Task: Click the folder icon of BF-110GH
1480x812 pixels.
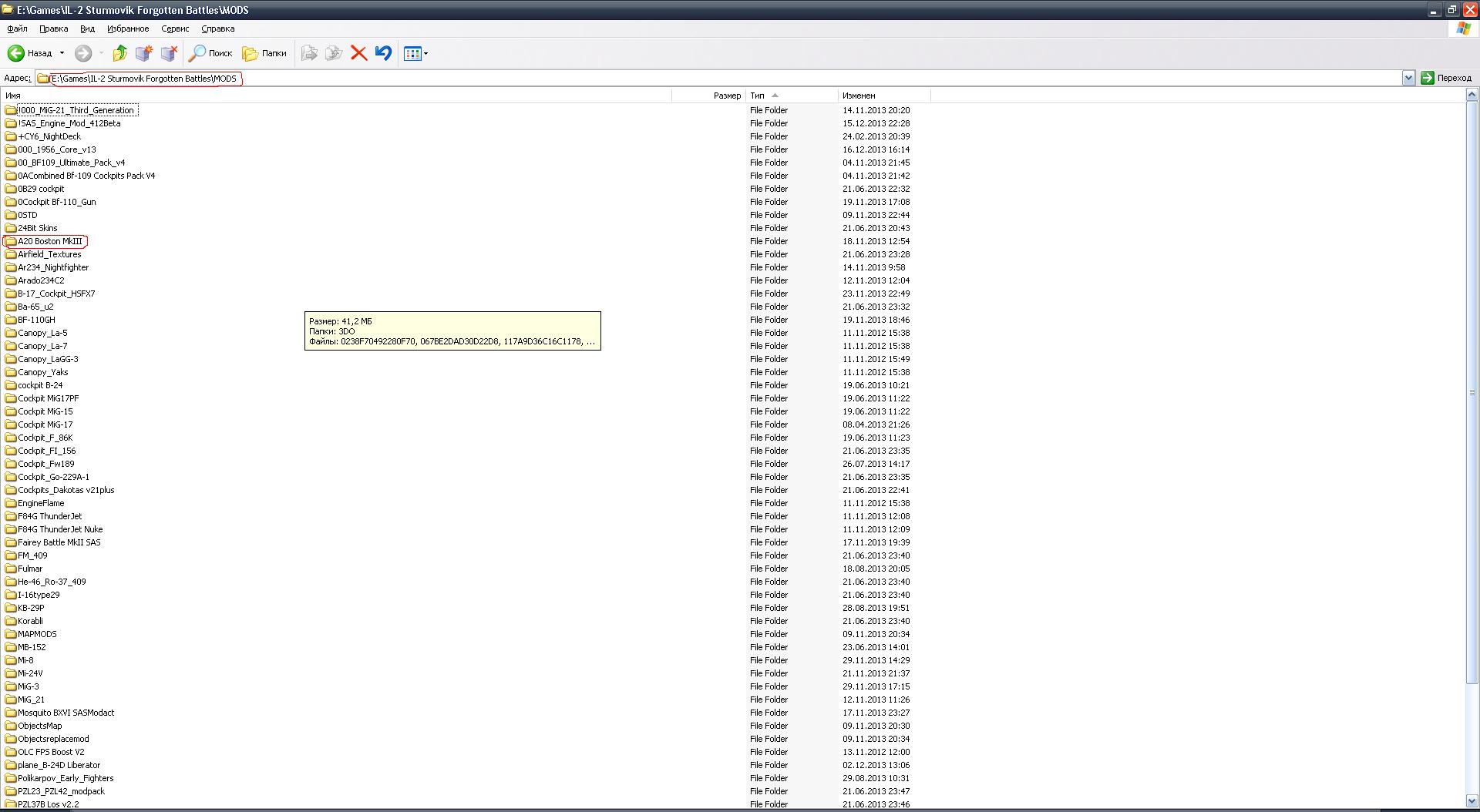Action: [x=11, y=320]
